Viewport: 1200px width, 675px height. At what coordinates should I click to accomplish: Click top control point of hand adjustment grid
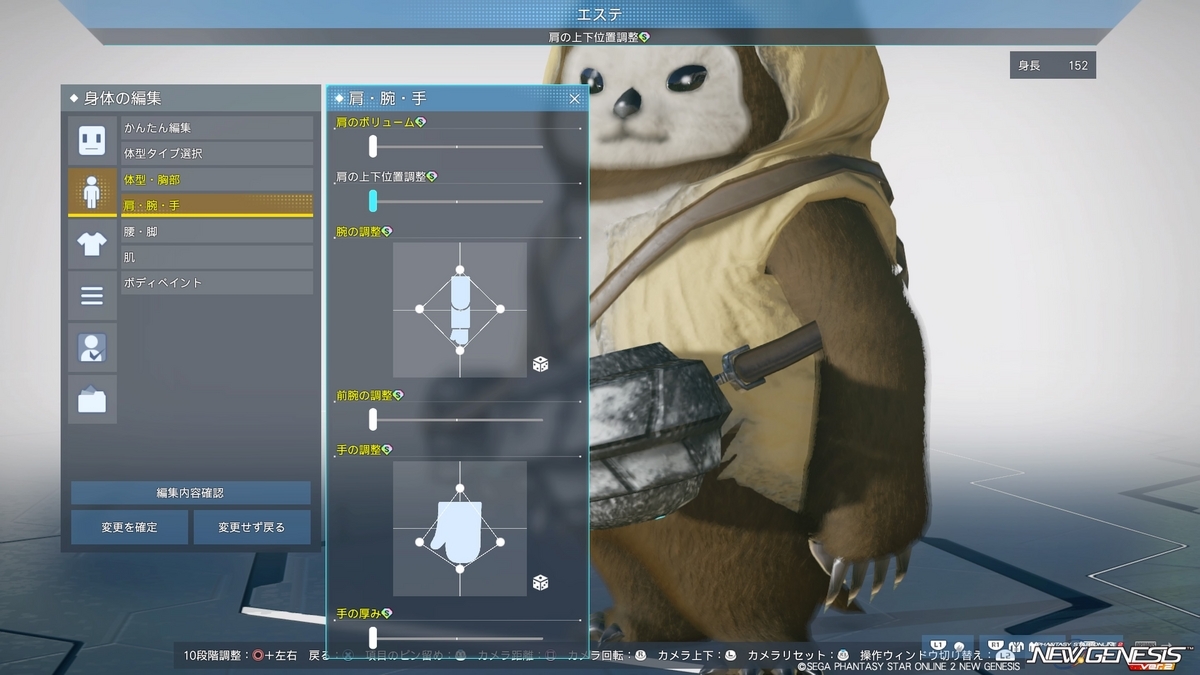(x=460, y=488)
